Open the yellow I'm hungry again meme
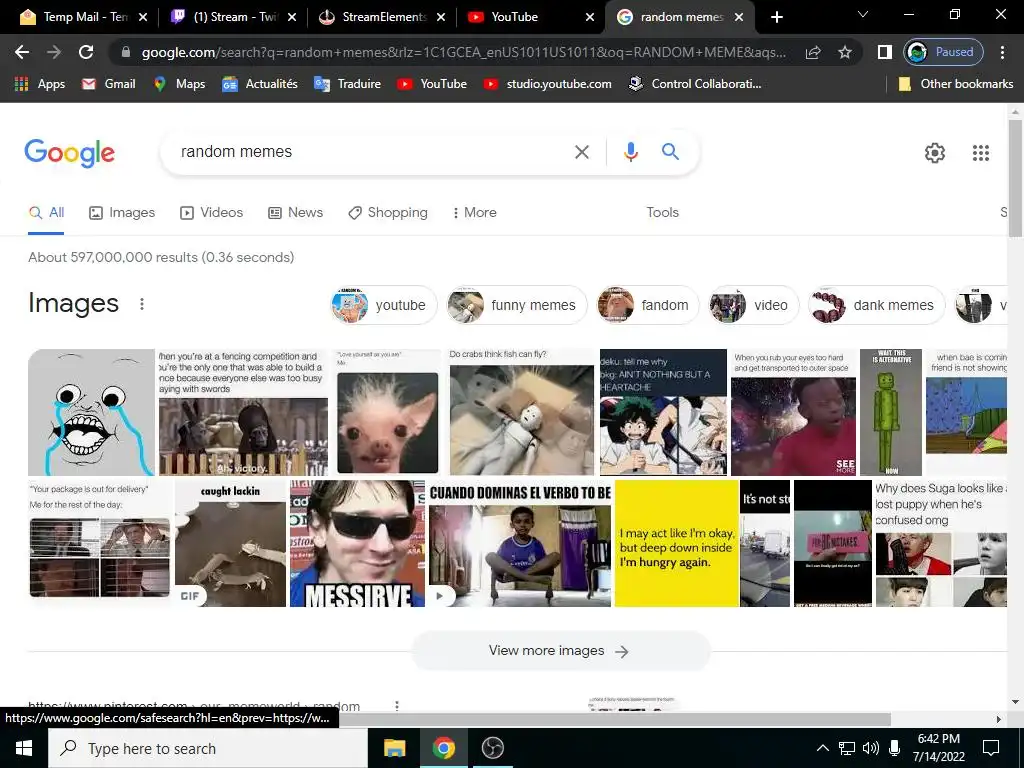Image resolution: width=1024 pixels, height=768 pixels. coord(677,543)
